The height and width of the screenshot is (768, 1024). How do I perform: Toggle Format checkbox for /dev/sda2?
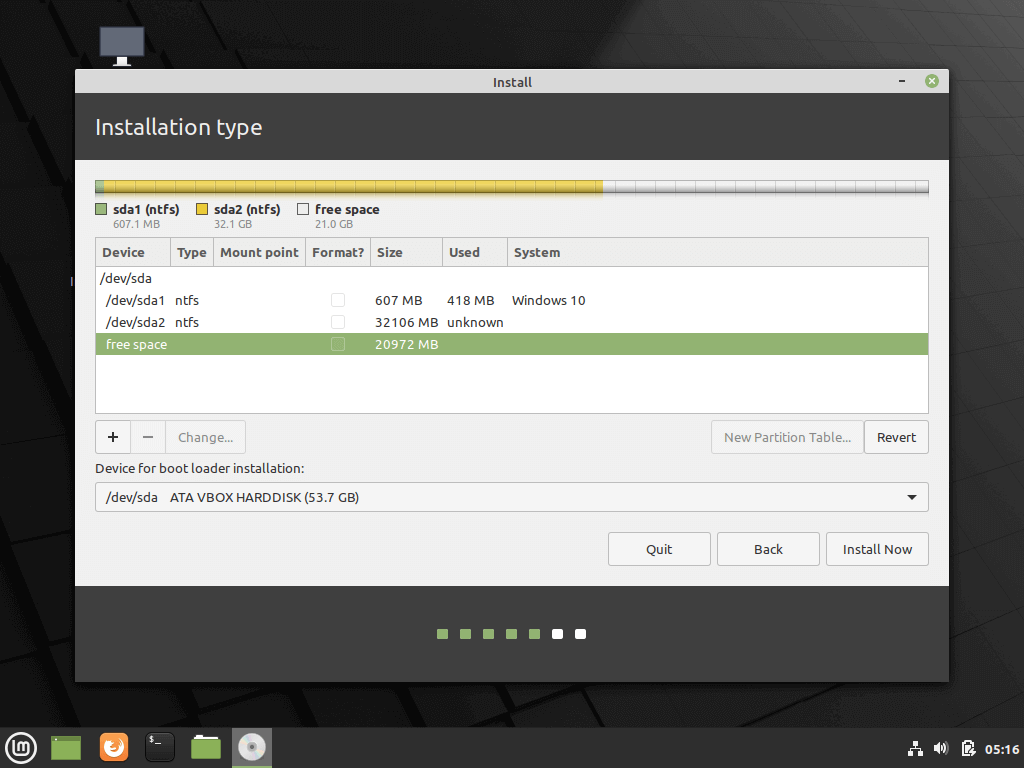coord(338,322)
